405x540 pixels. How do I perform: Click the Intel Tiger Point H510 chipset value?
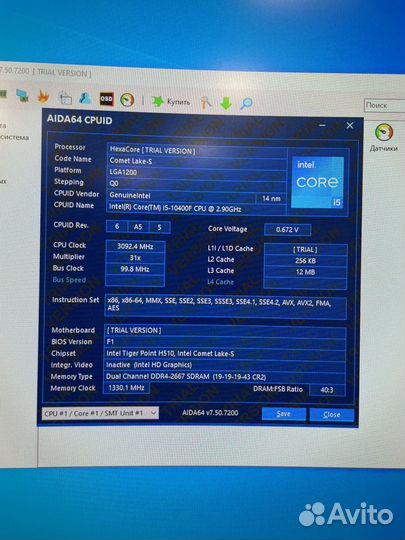tap(225, 353)
